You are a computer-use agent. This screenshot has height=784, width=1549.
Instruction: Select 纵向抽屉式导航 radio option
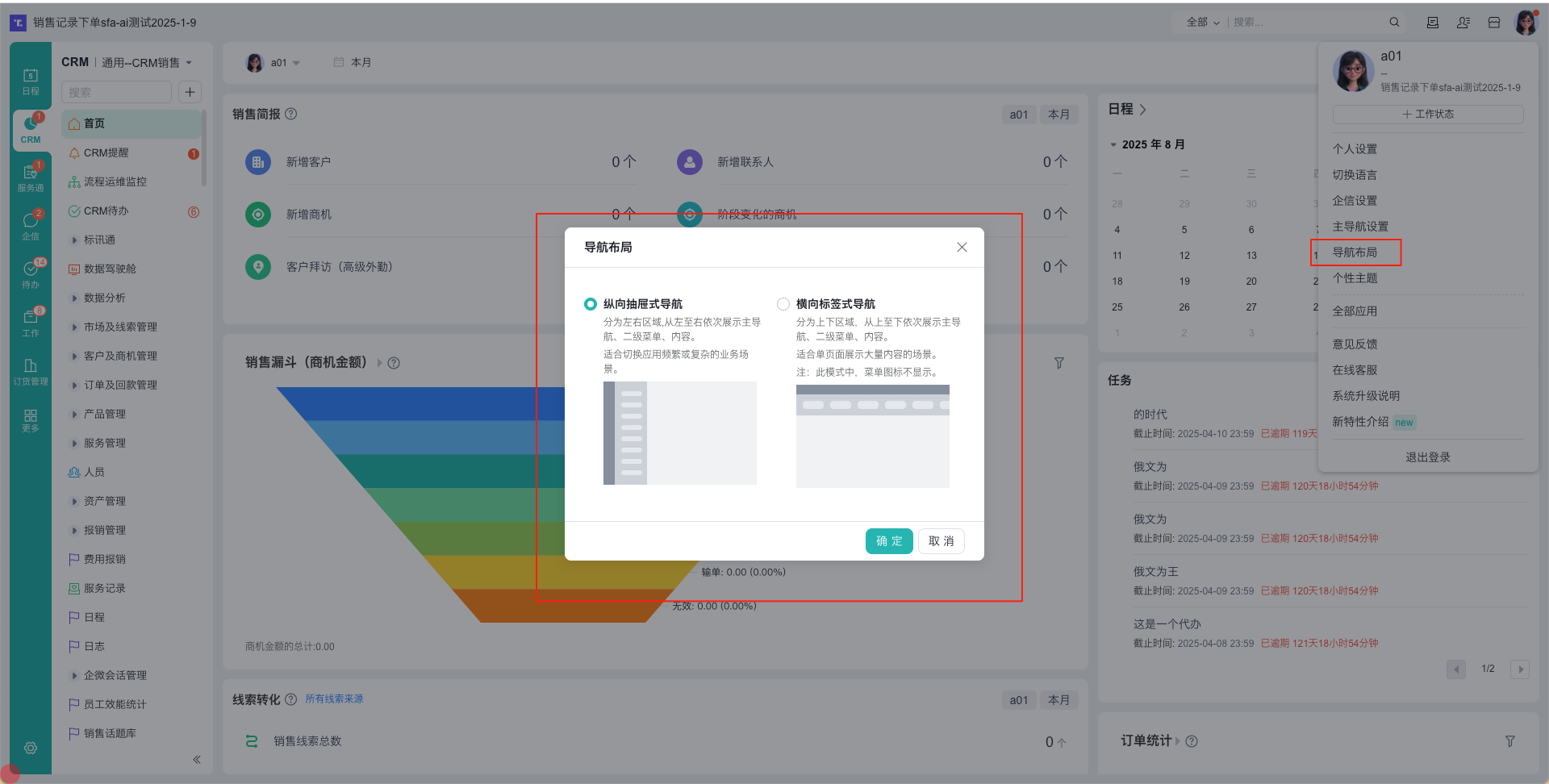(590, 303)
